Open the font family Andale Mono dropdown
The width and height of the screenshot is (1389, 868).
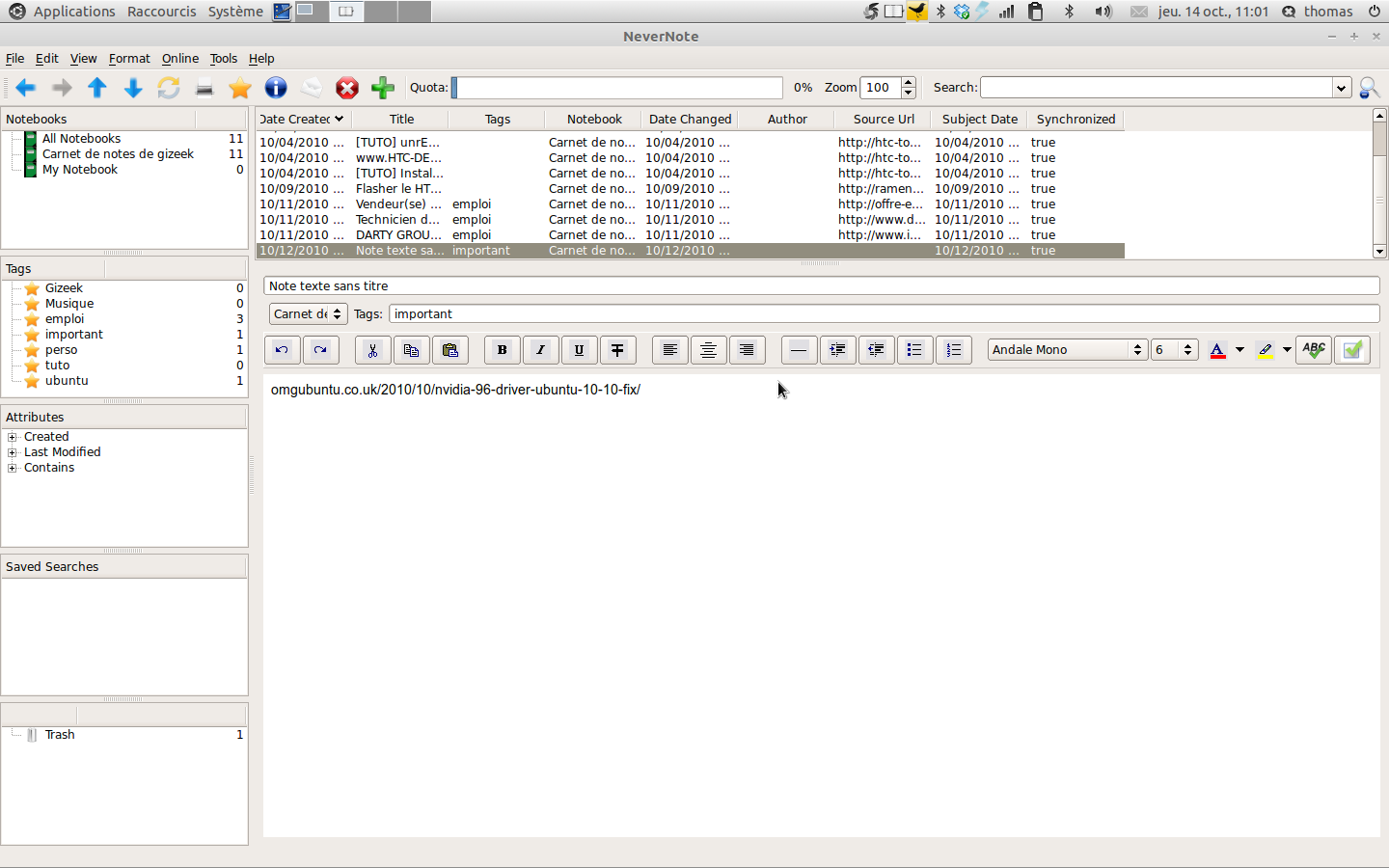coord(1067,350)
